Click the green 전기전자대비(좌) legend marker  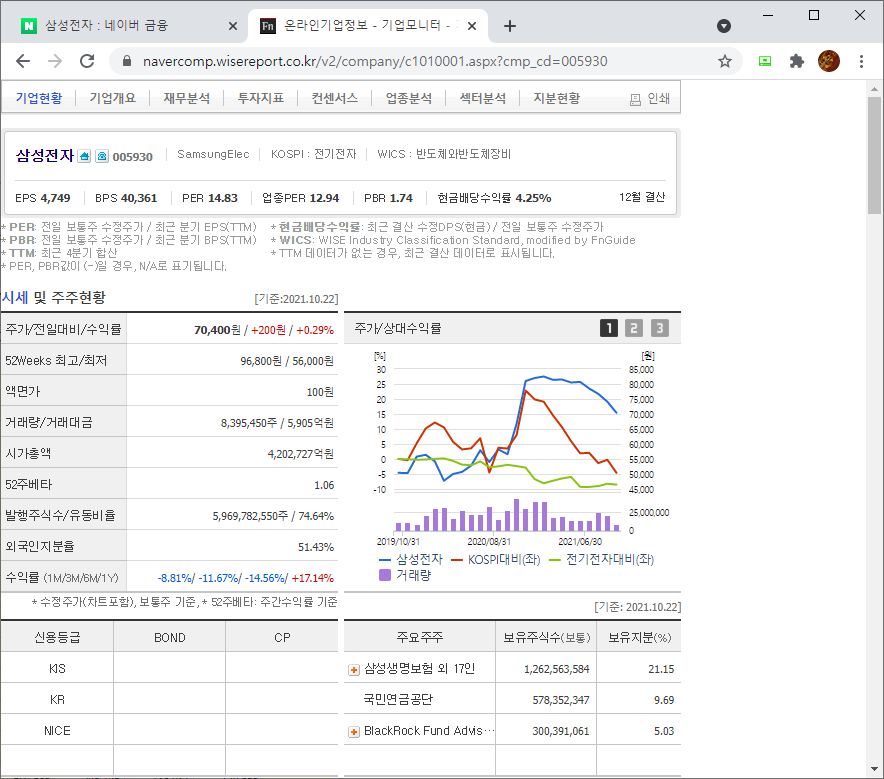point(555,560)
